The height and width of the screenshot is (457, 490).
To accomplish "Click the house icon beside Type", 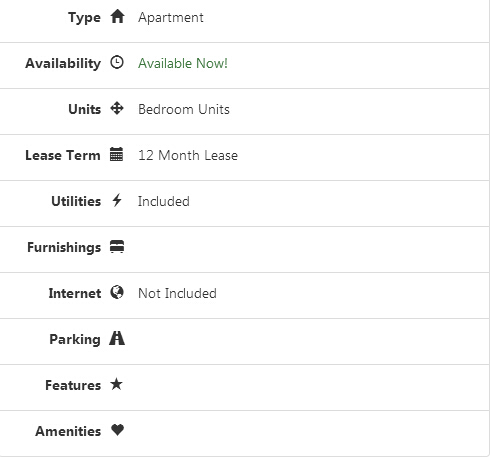I will click(x=117, y=16).
